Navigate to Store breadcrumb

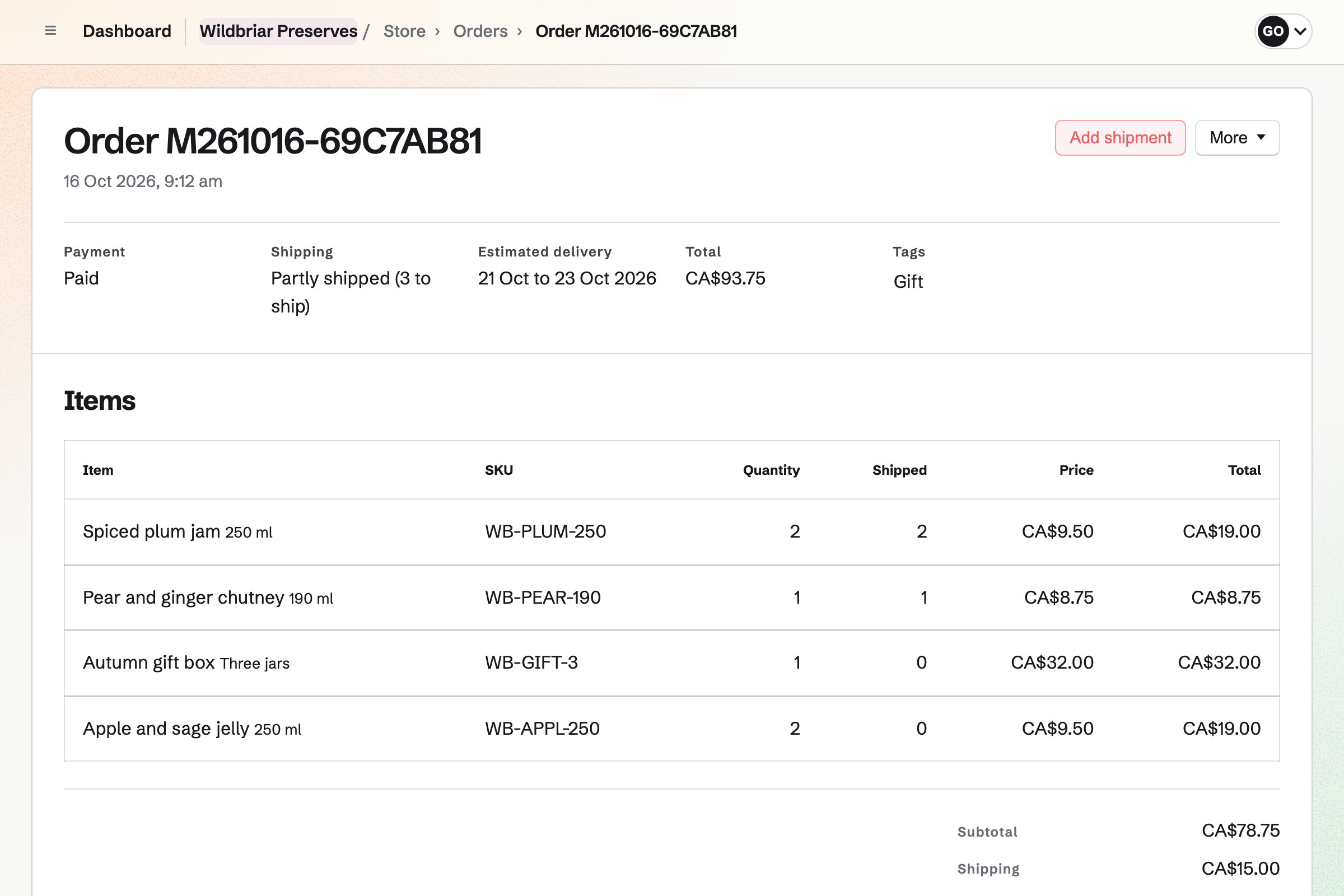404,31
